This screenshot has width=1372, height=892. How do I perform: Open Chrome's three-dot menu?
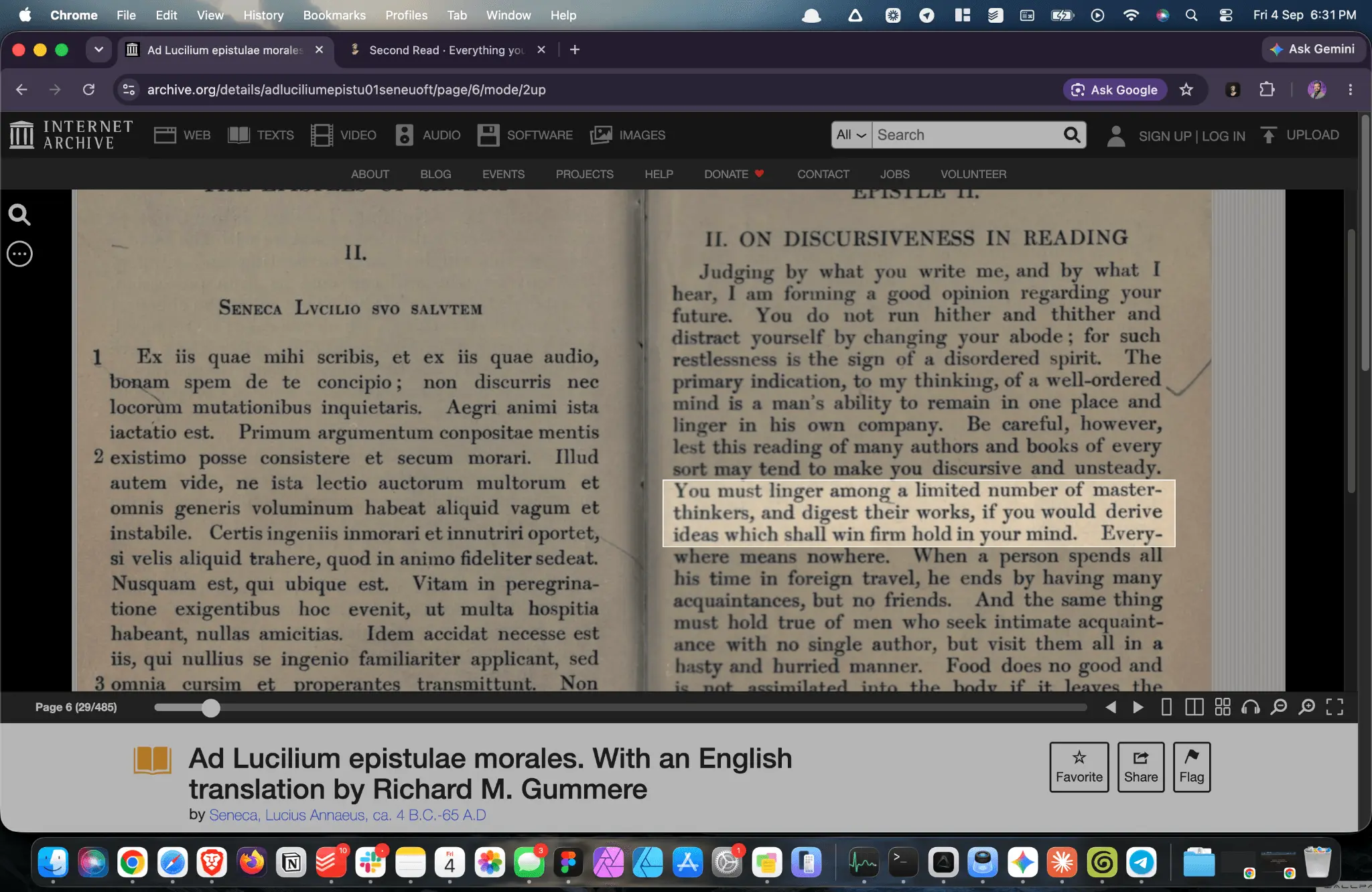coord(1351,90)
